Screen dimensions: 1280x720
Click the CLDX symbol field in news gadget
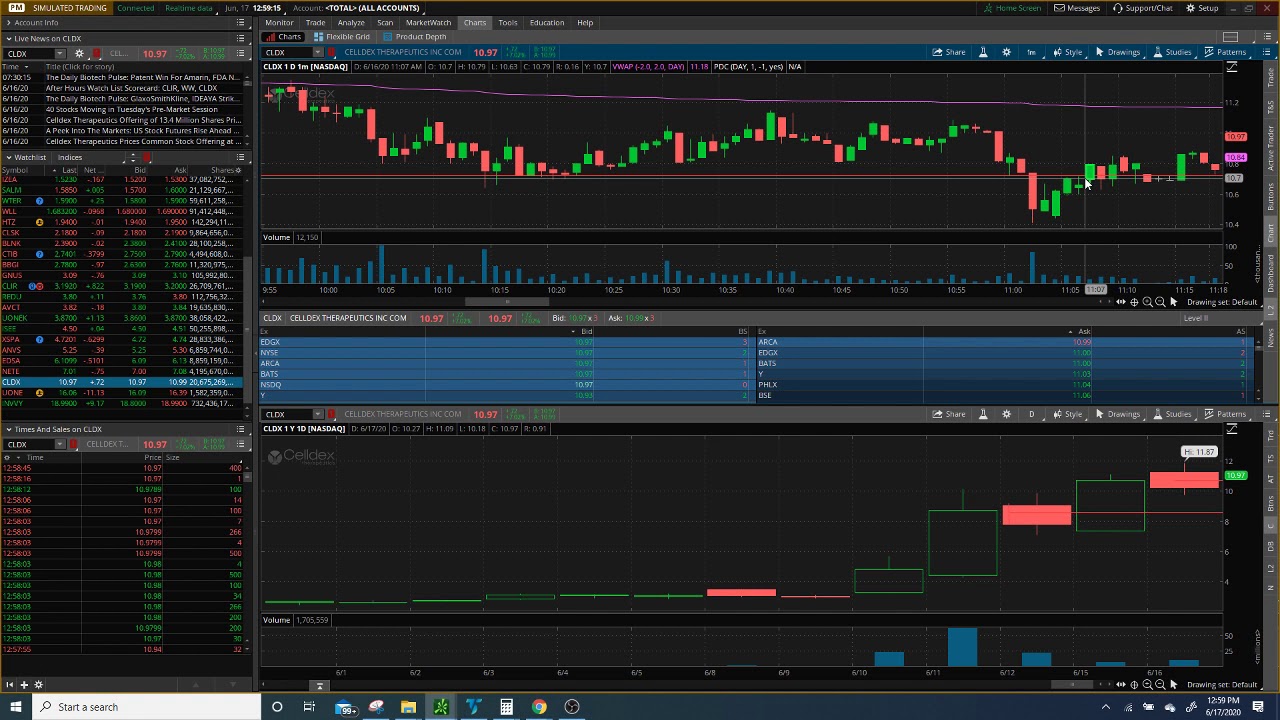click(x=30, y=53)
